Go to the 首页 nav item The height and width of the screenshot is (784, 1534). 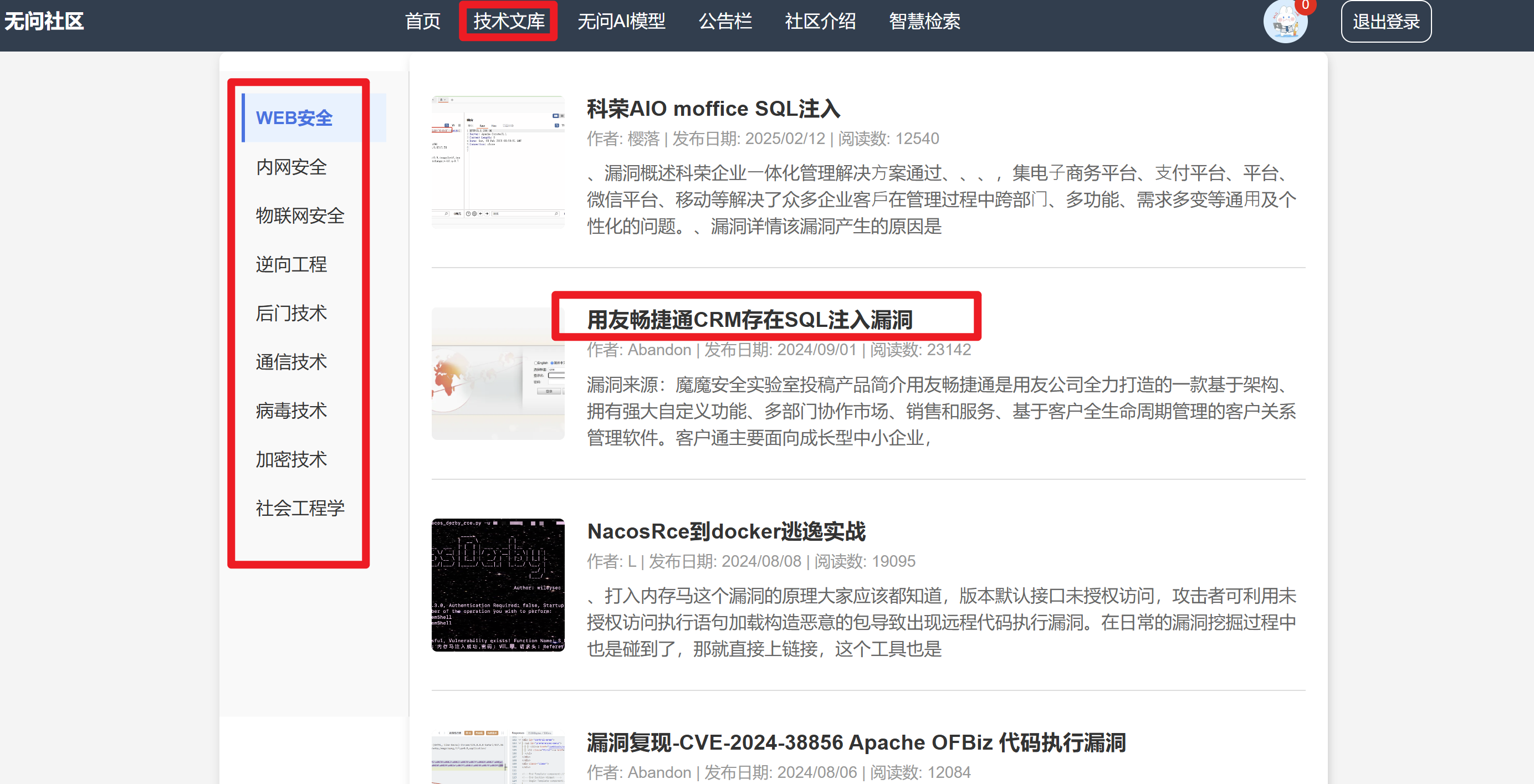click(x=422, y=22)
